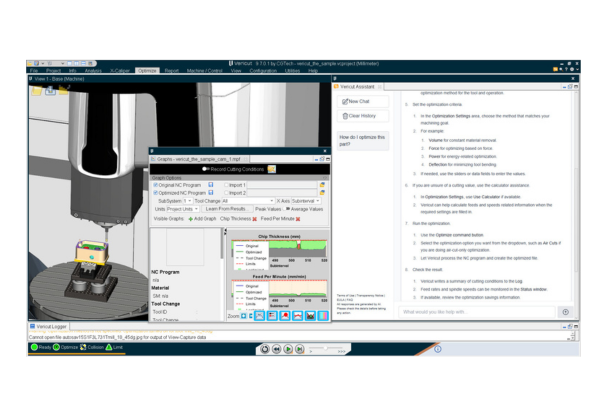The width and height of the screenshot is (600, 414).
Task: Open the Project menu
Action: [54, 71]
